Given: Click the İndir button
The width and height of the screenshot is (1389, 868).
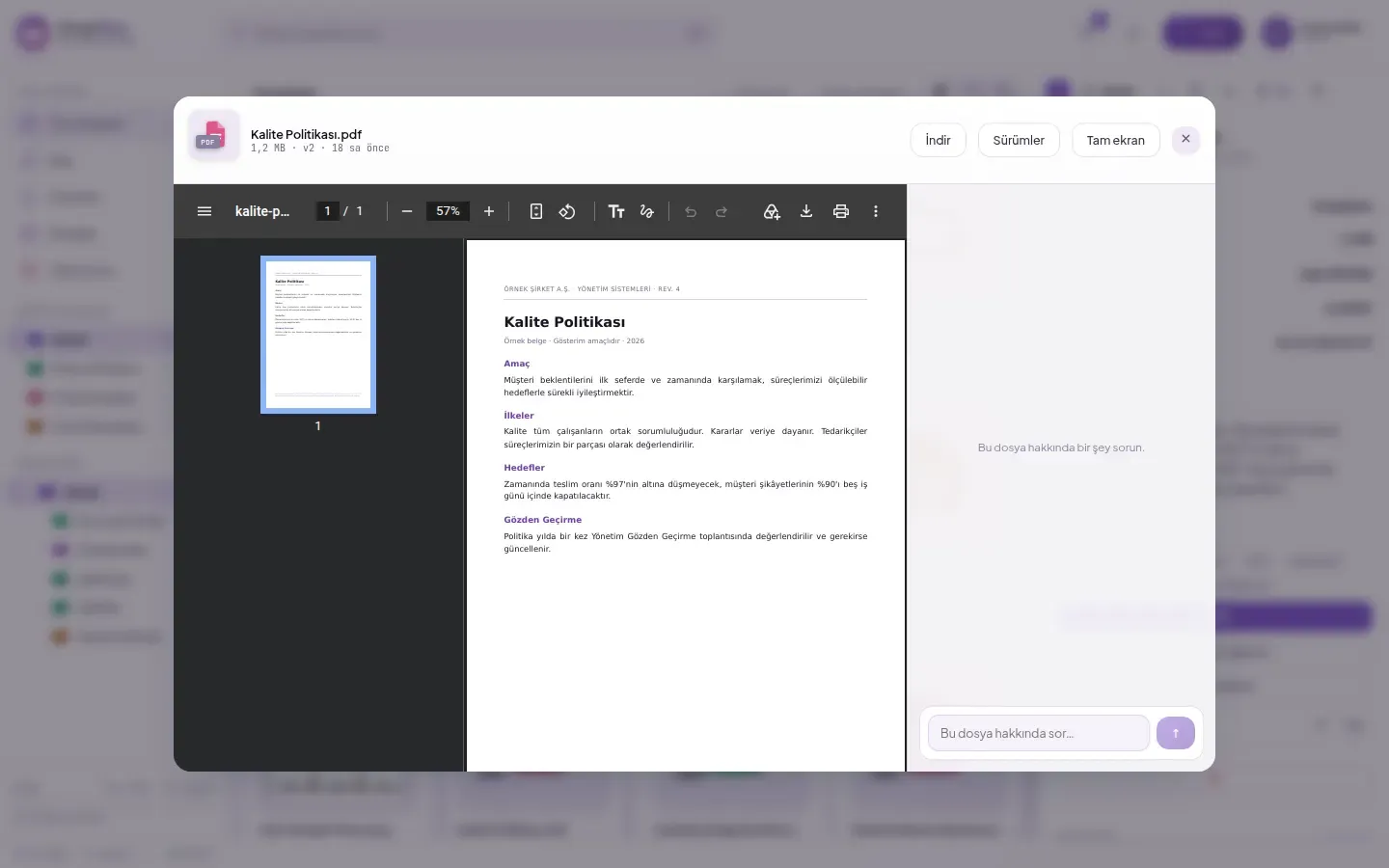Looking at the screenshot, I should click(939, 140).
